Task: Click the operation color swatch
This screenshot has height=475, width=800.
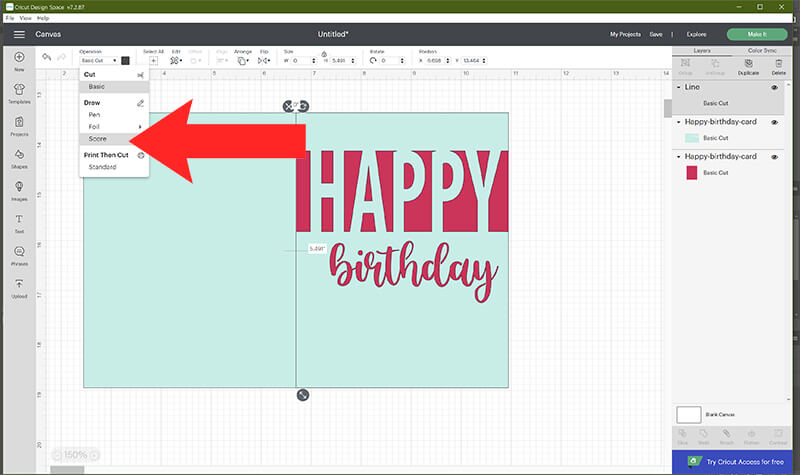Action: pos(125,61)
